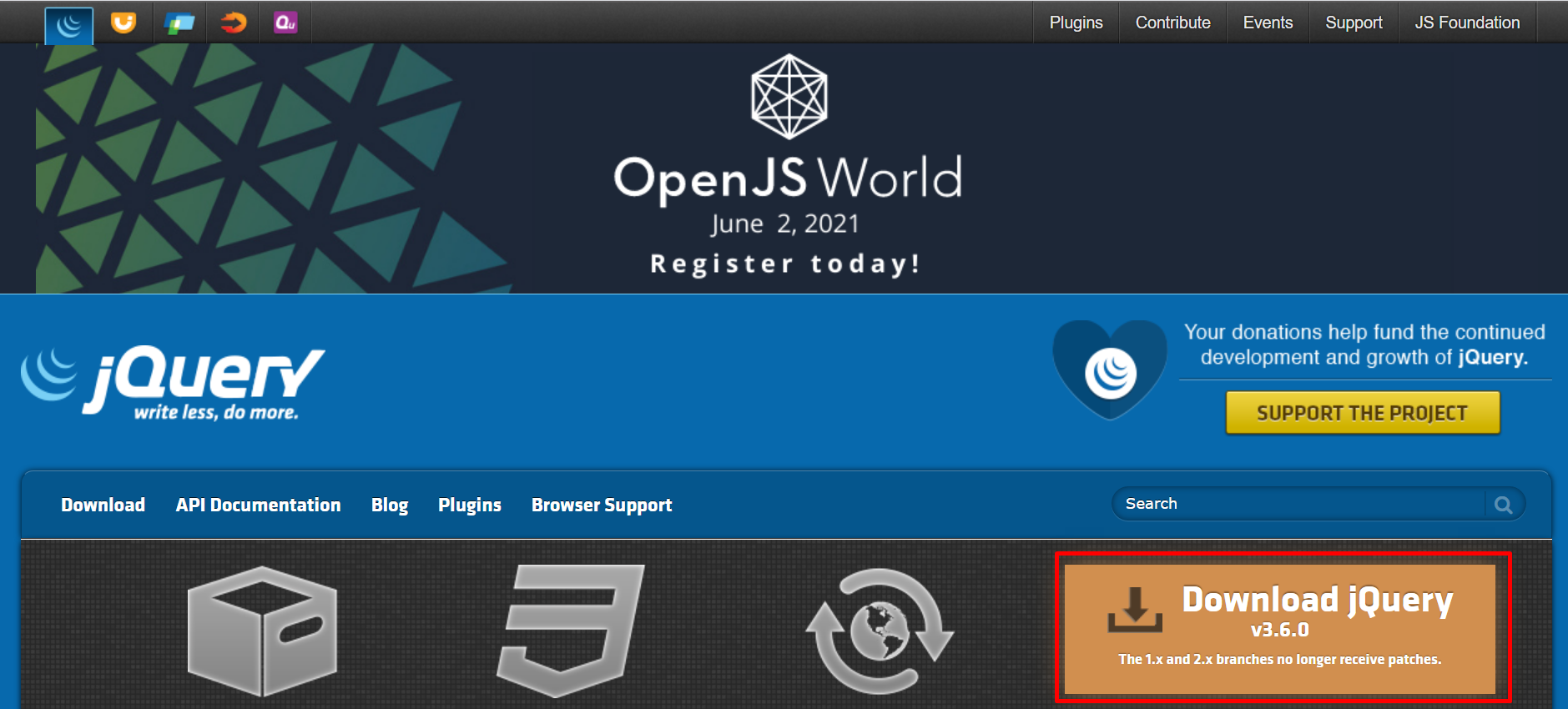
Task: Click 'write less, do more.' tagline
Action: (x=216, y=412)
